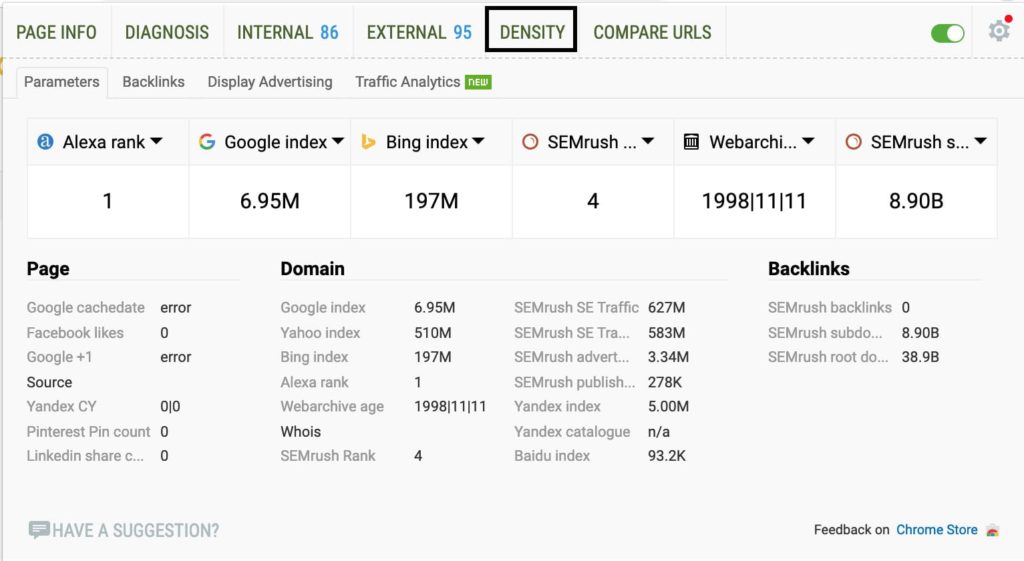Click the SEMrush Rank label under Domain
Screen dimensions: 1024x561
[328, 456]
